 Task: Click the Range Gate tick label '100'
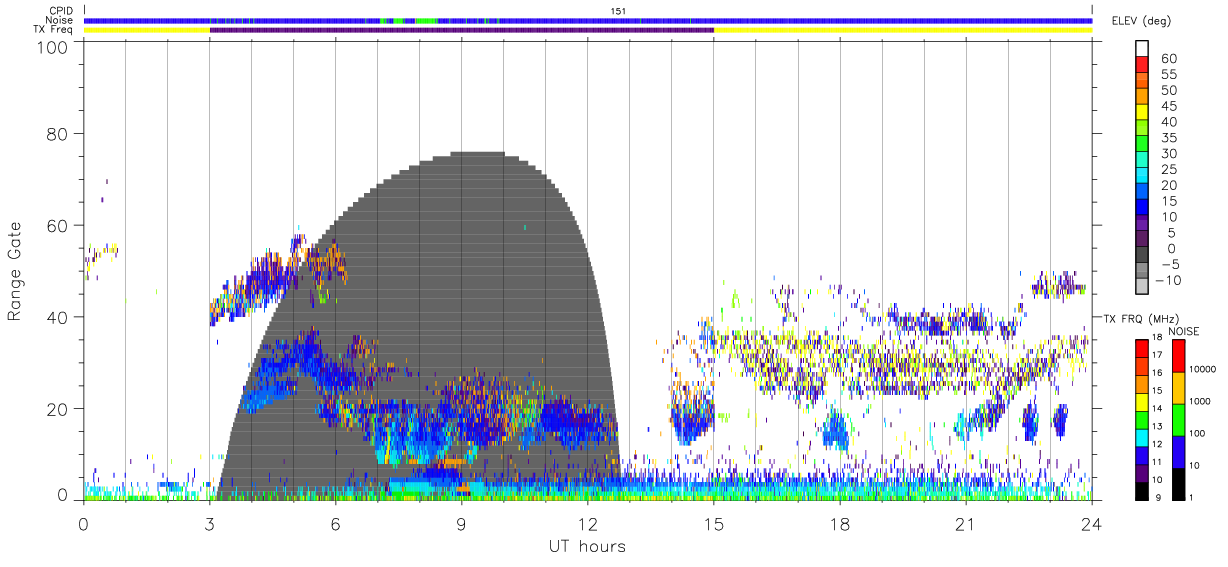54,47
